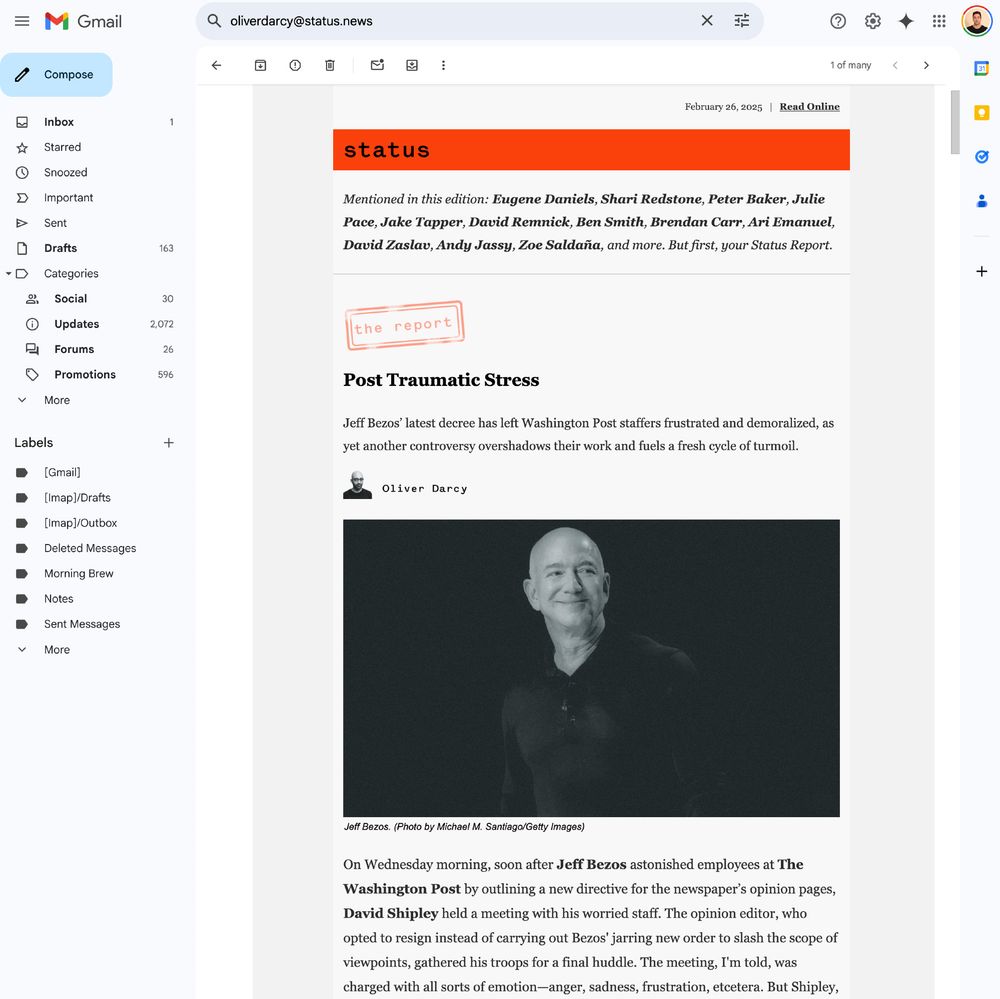Archive this email
The width and height of the screenshot is (1000, 999).
260,65
